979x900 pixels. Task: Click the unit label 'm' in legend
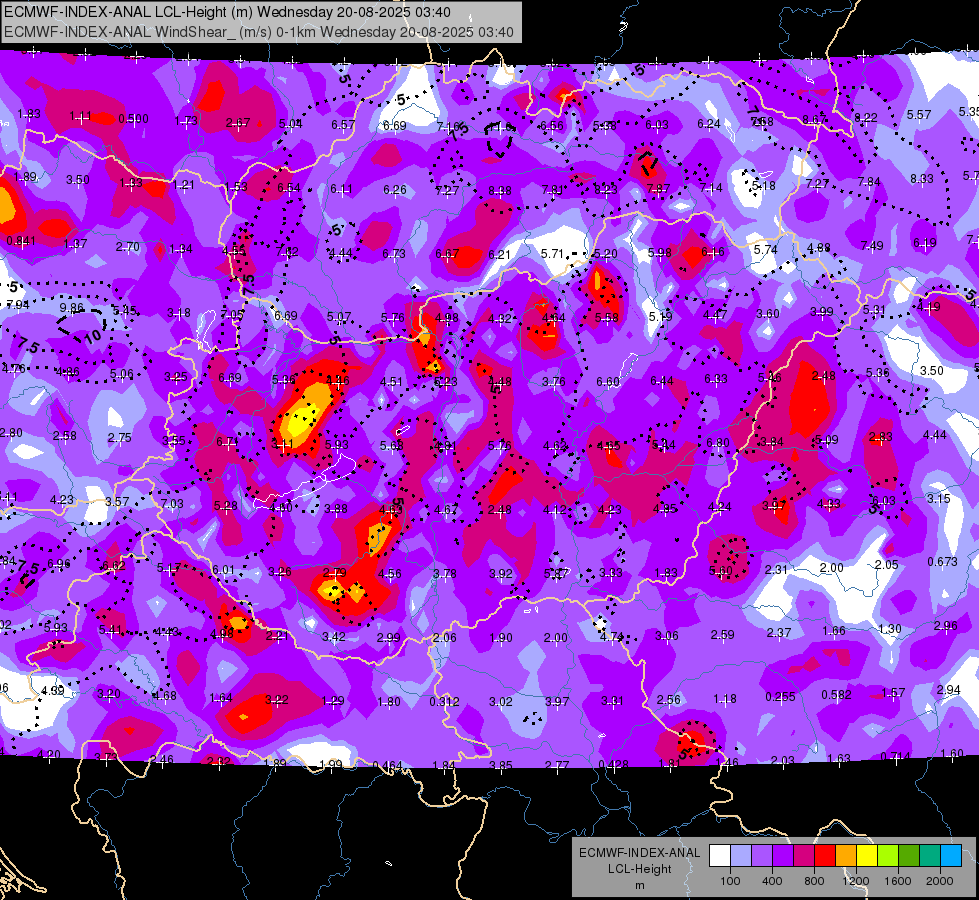(x=639, y=886)
